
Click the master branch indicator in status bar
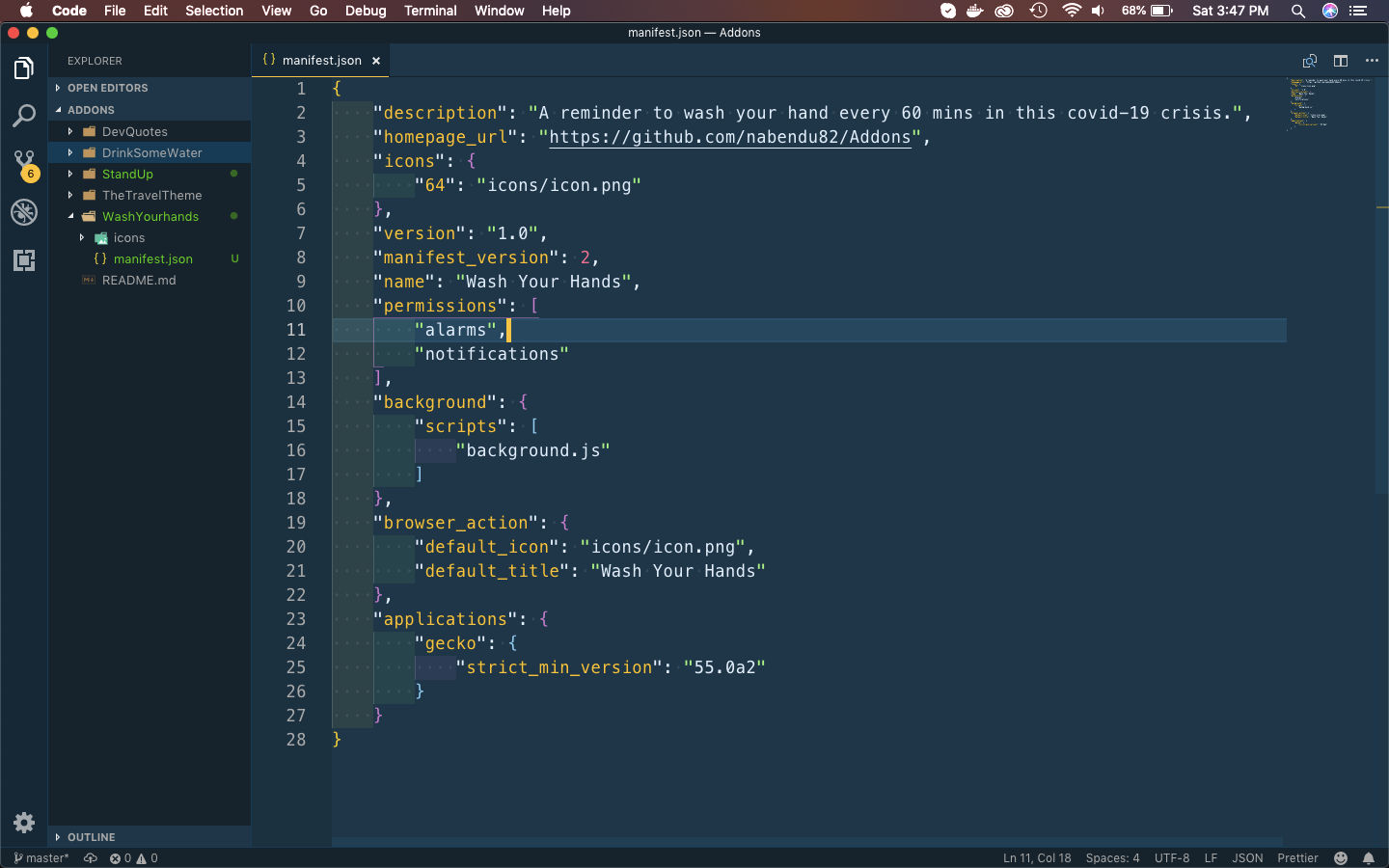(41, 858)
